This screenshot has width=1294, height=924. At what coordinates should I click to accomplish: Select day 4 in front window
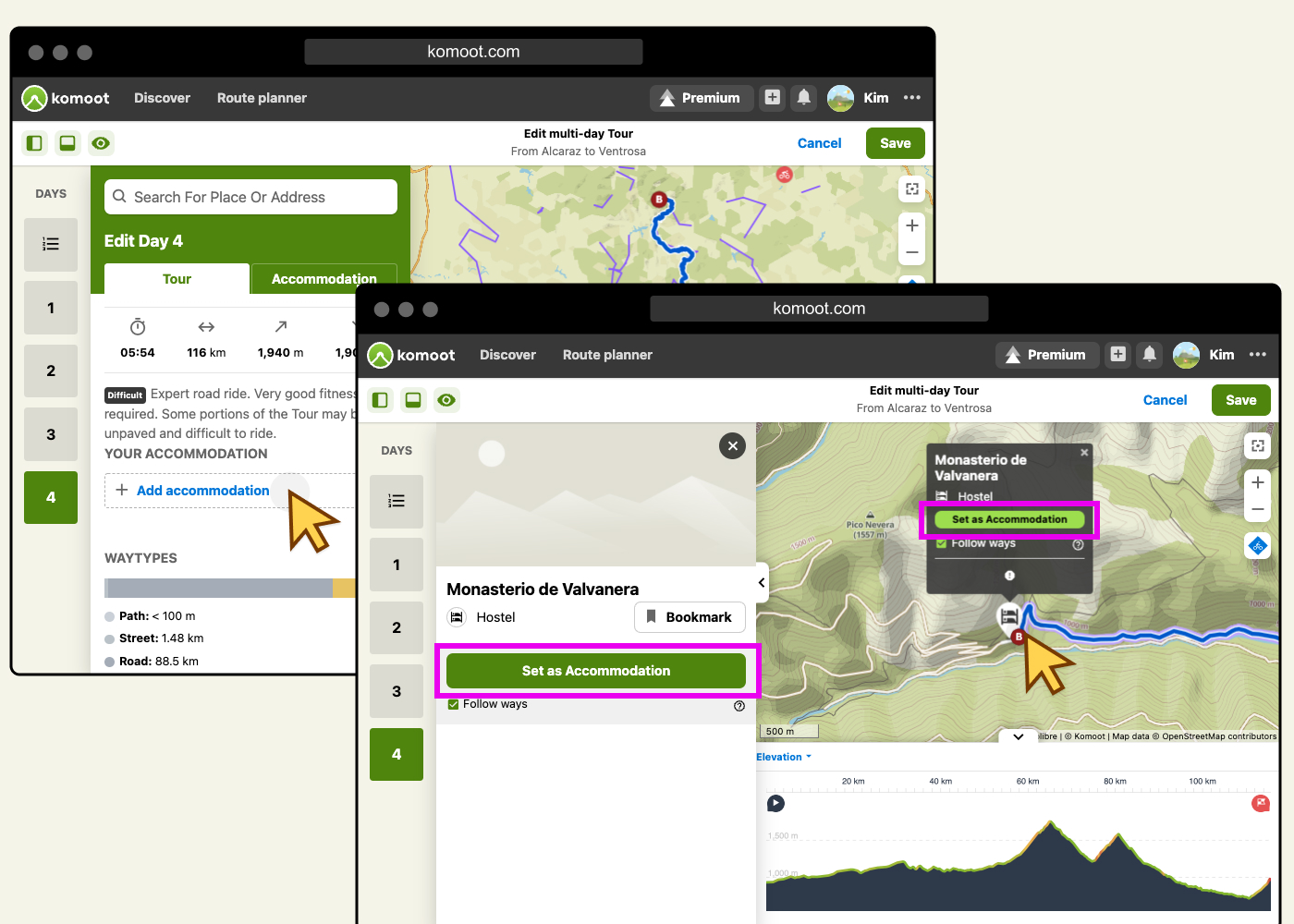(x=397, y=754)
